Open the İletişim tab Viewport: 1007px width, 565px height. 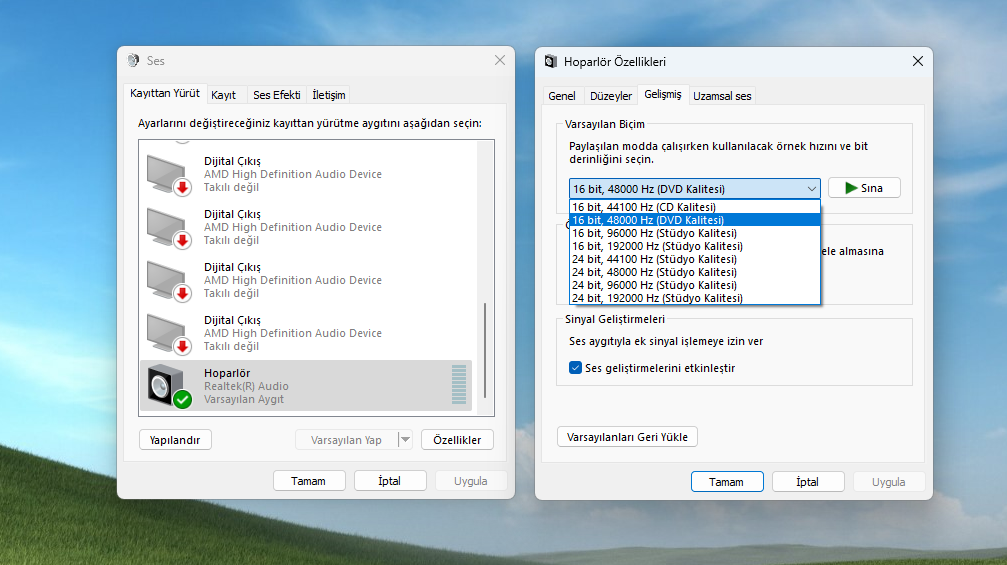329,95
